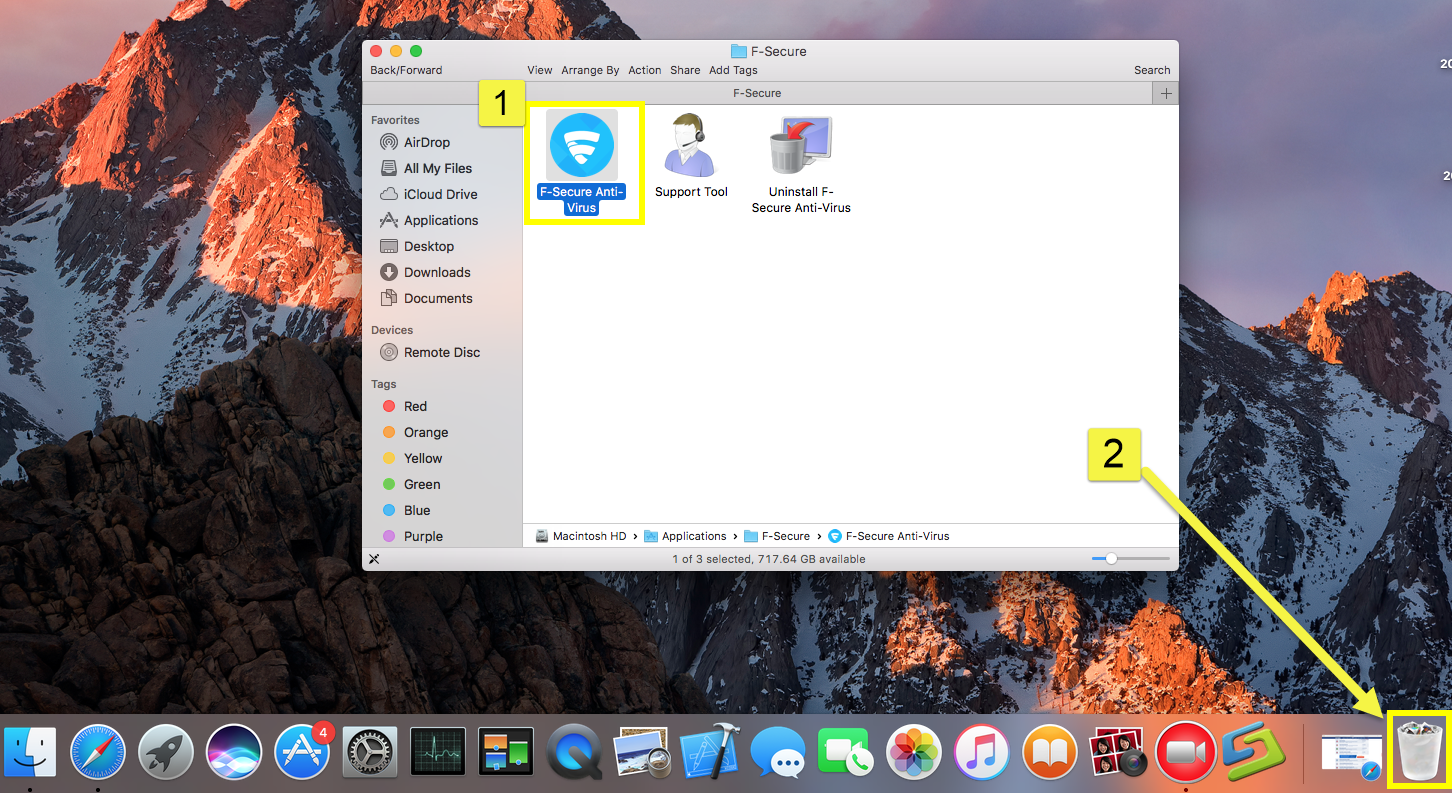
Task: Click the Trash icon in the Dock
Action: click(1417, 753)
